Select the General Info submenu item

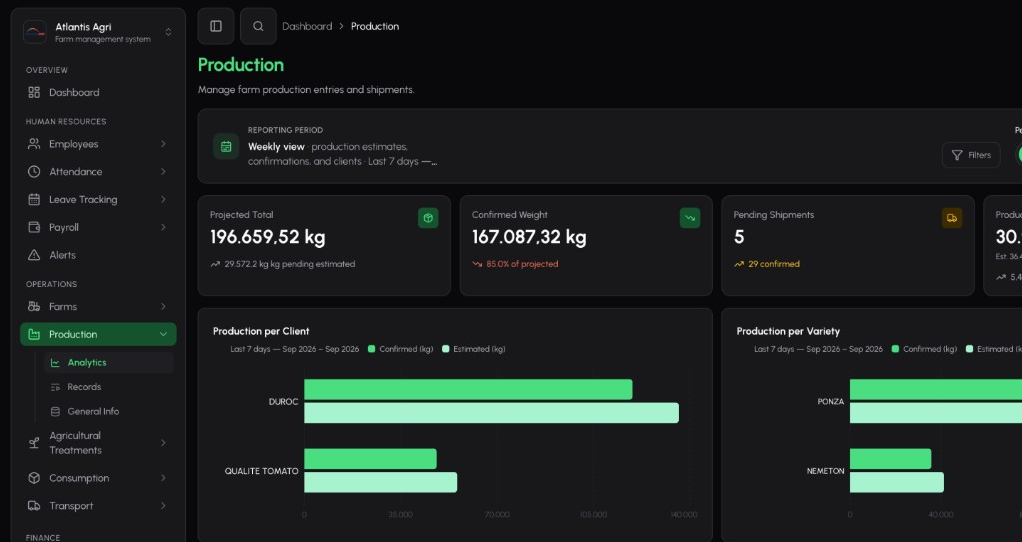(109, 412)
